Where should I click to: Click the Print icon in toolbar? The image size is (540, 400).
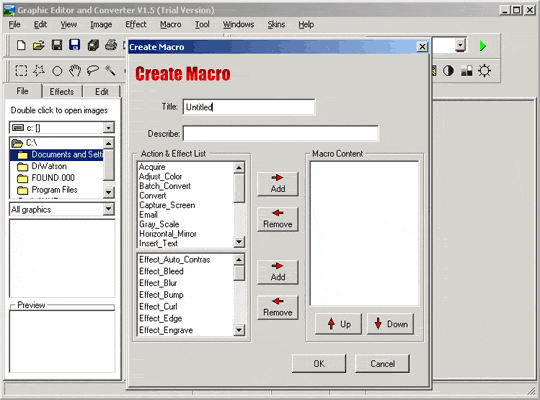click(111, 45)
